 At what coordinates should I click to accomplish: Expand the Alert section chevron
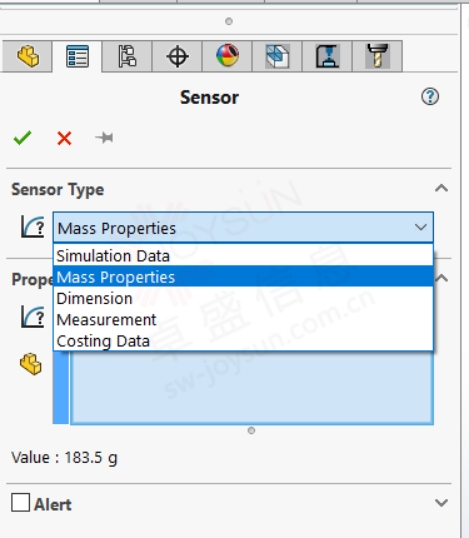(441, 503)
